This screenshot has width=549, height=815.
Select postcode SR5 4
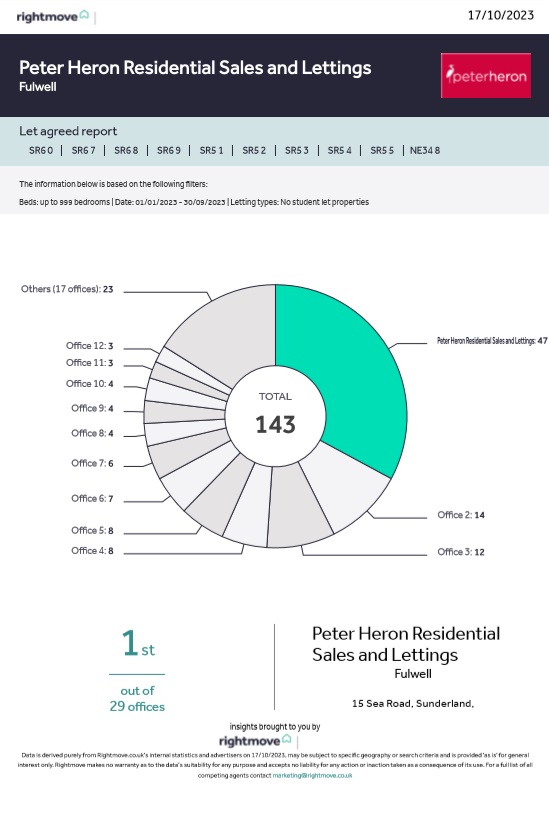click(339, 150)
